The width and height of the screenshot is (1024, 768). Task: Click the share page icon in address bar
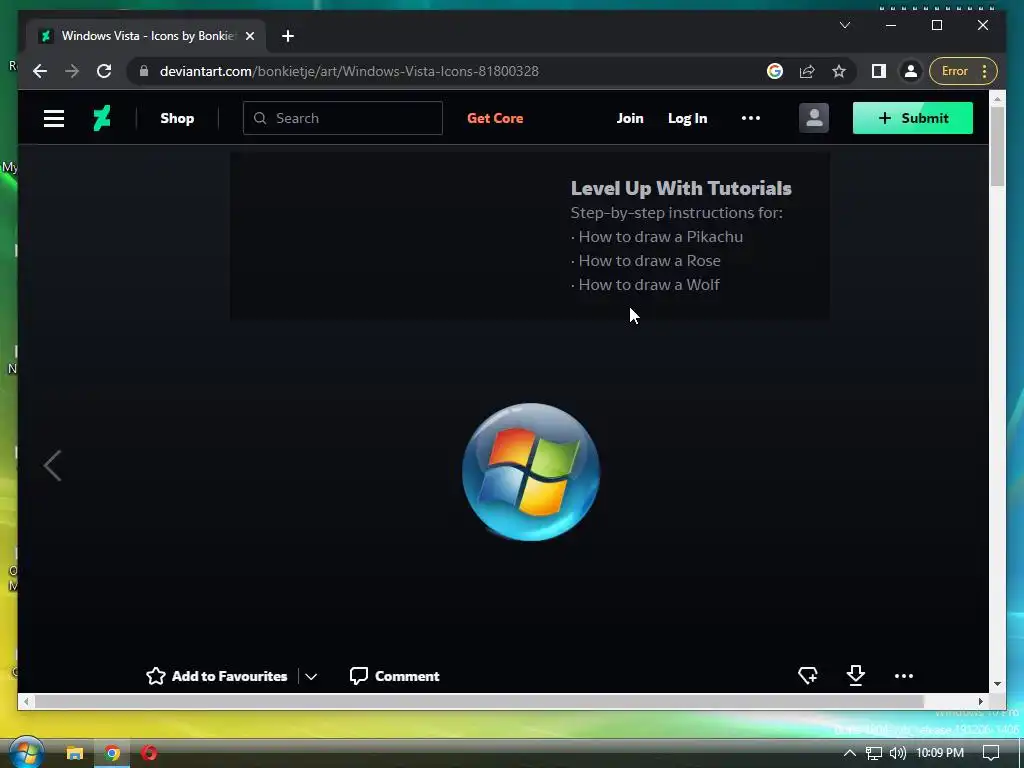click(807, 71)
